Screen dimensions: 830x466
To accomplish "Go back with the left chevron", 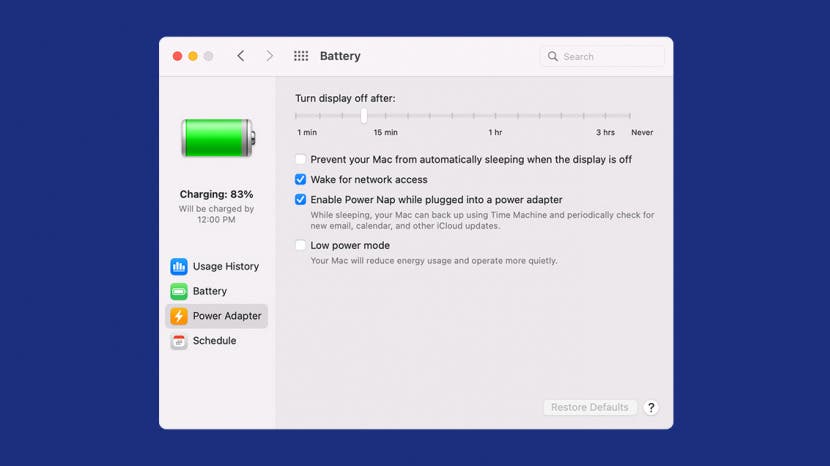I will click(x=241, y=56).
